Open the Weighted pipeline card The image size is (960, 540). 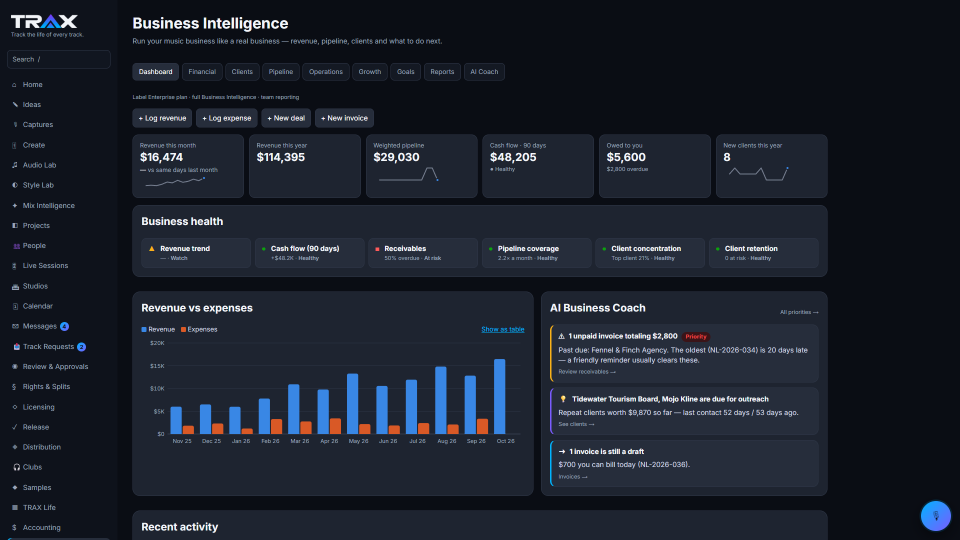pos(422,166)
